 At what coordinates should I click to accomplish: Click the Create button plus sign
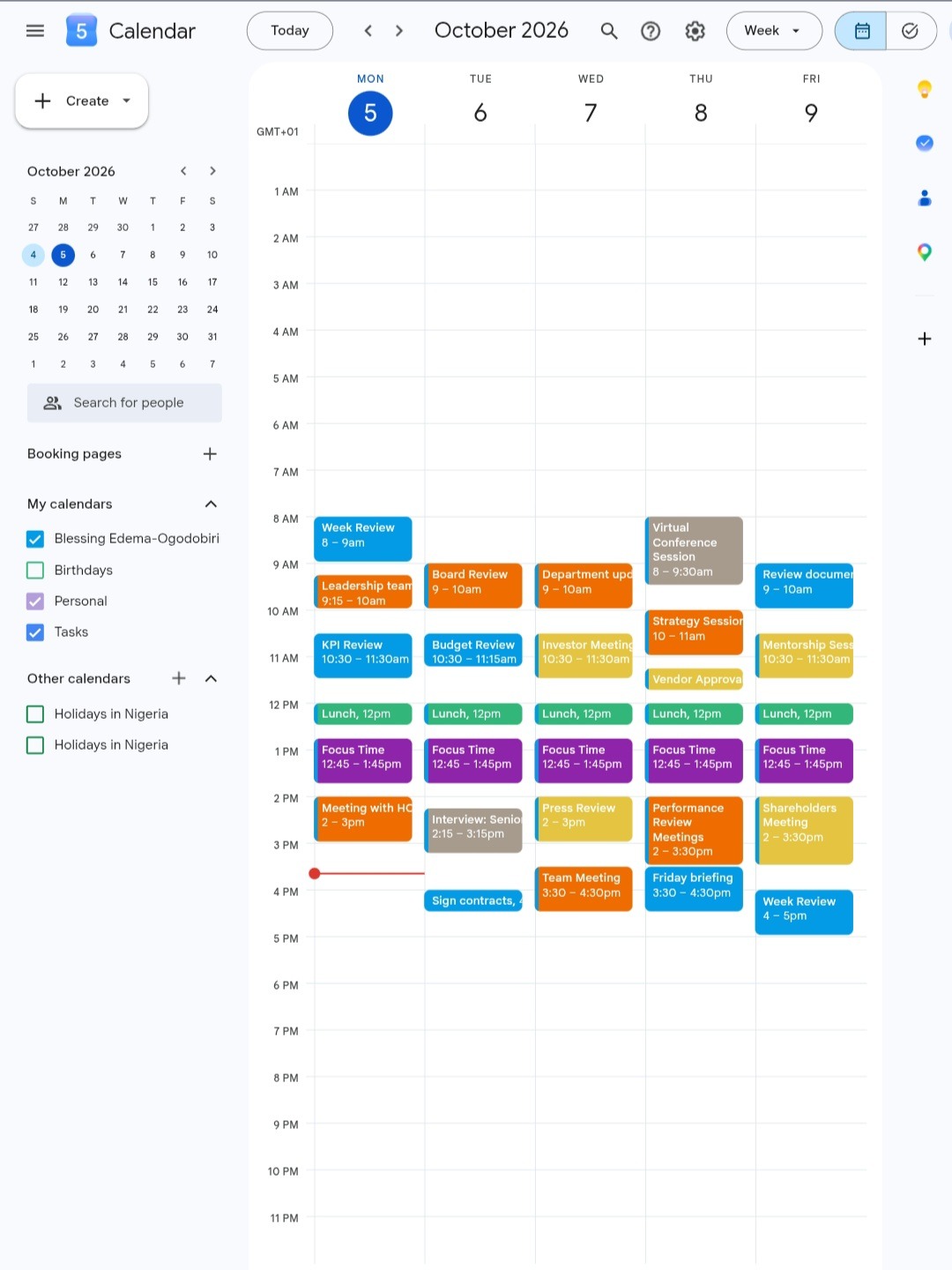click(42, 101)
